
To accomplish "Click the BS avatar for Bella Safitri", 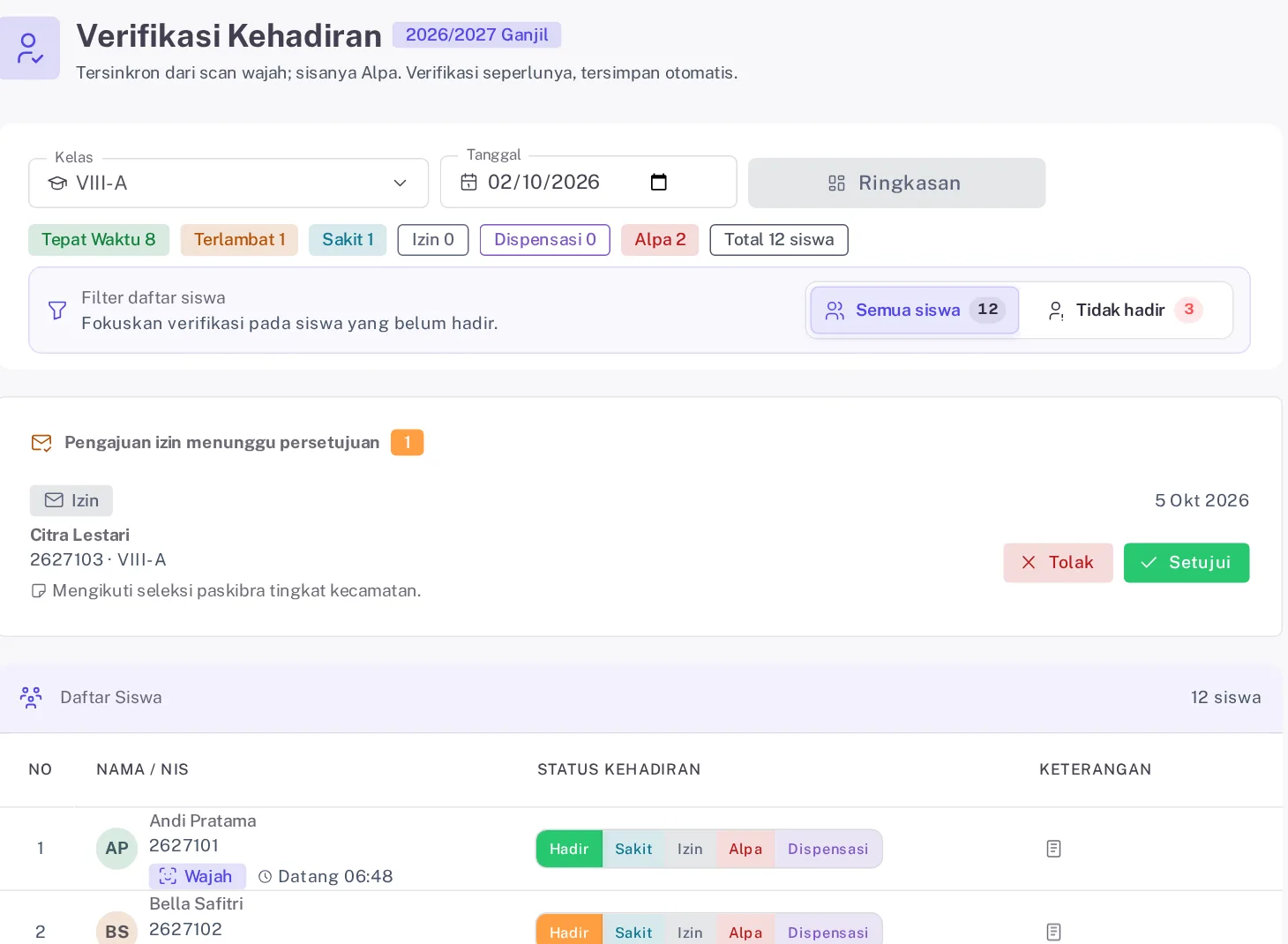I will coord(117,930).
